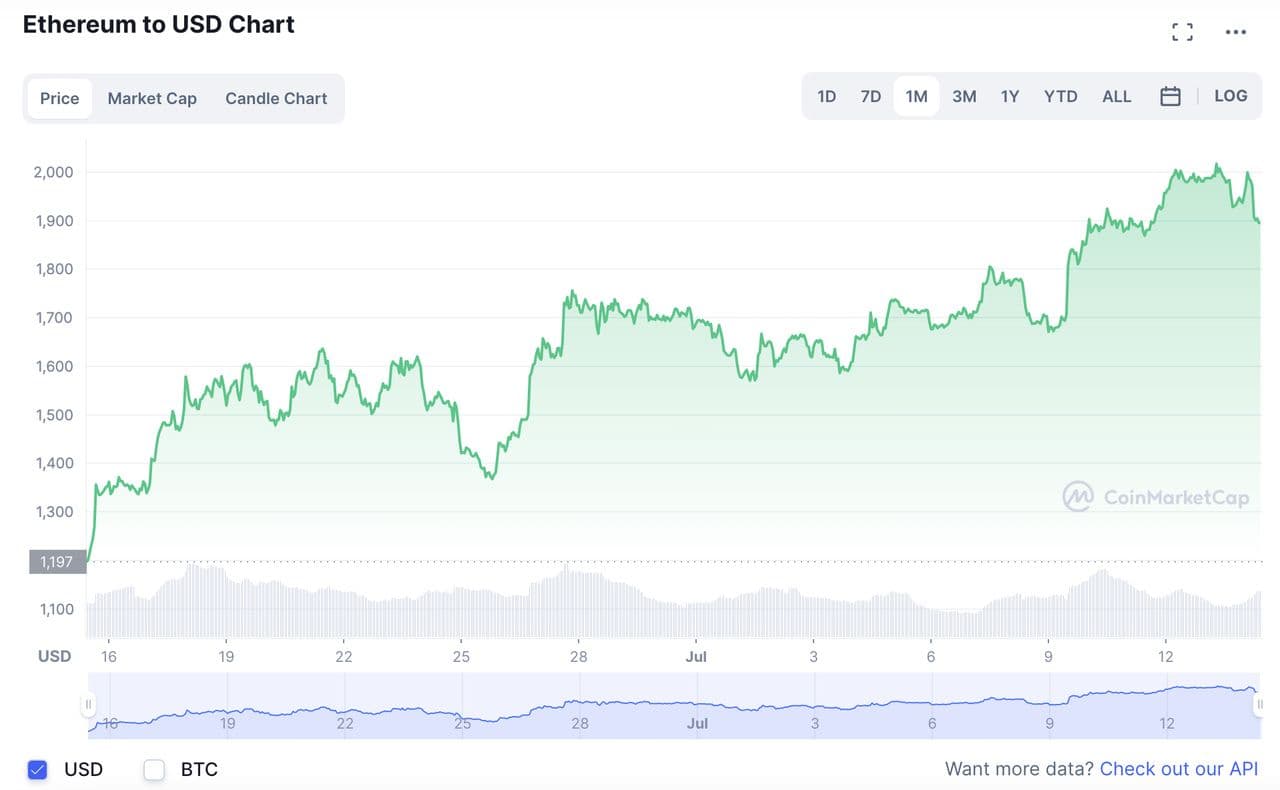Toggle the USD currency checkbox

[37, 769]
